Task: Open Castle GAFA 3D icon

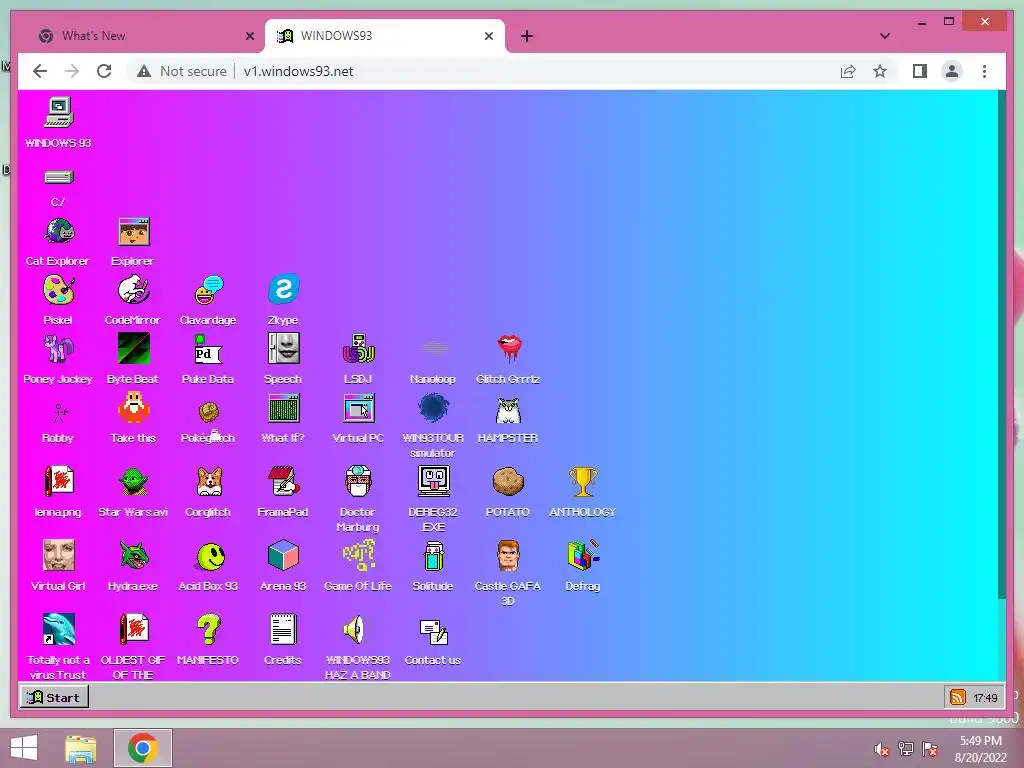Action: point(508,556)
